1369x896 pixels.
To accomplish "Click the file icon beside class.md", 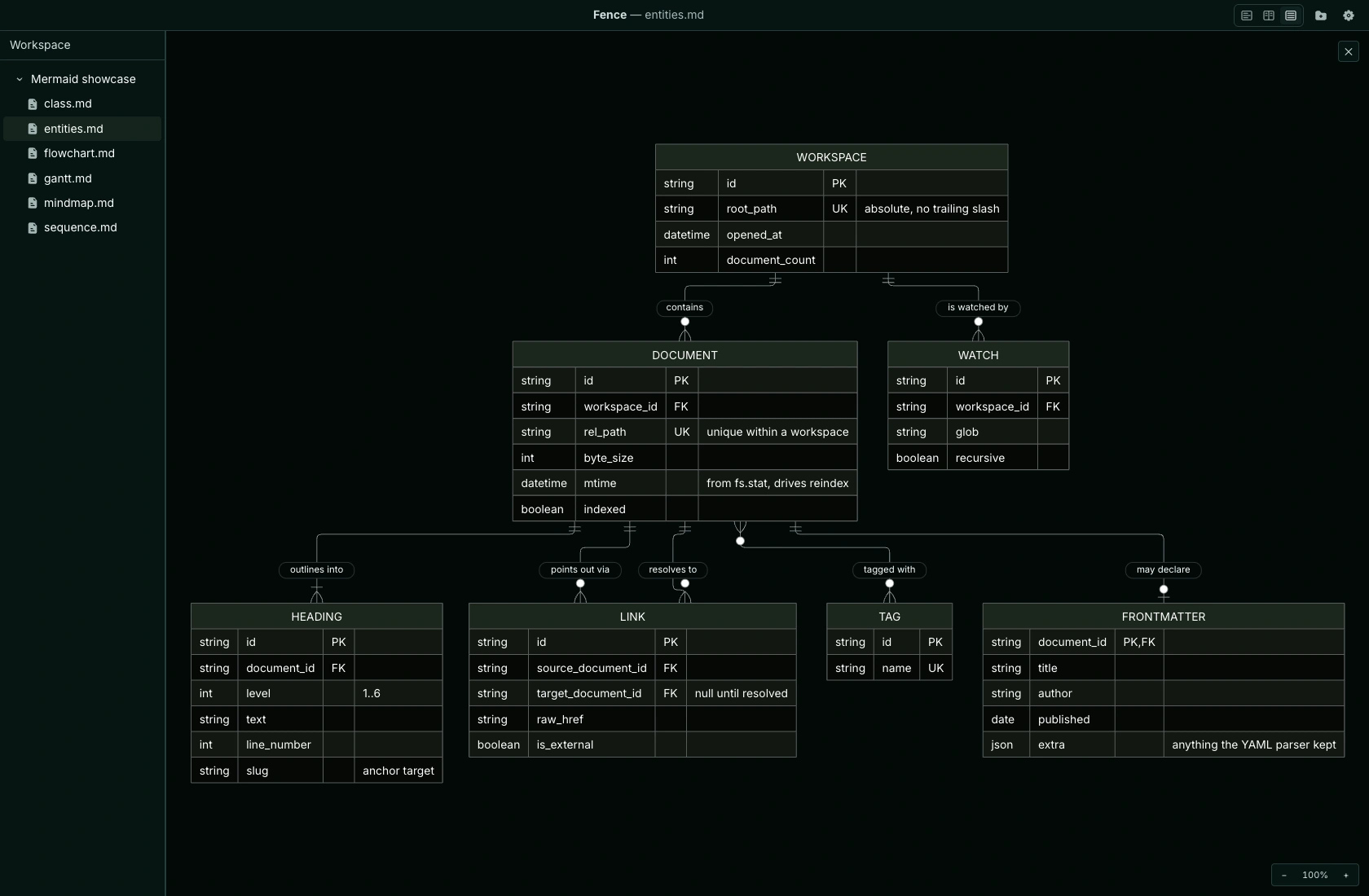I will (33, 104).
